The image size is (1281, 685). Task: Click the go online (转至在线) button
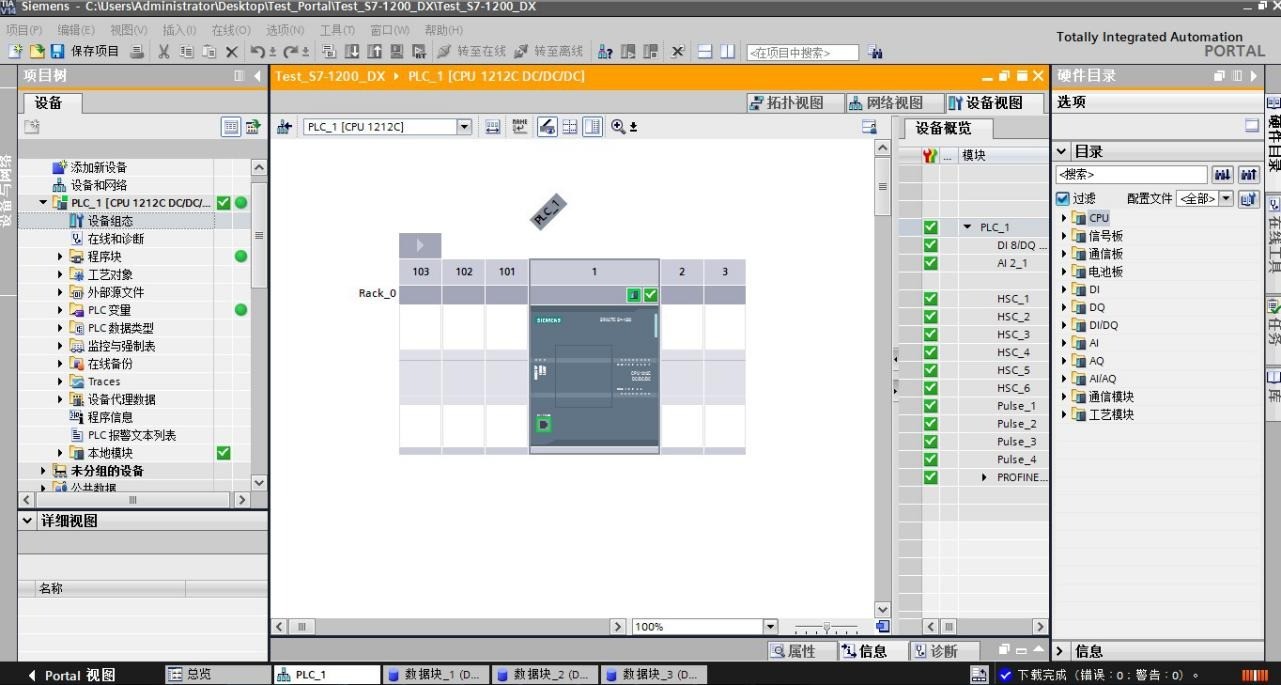(x=471, y=51)
